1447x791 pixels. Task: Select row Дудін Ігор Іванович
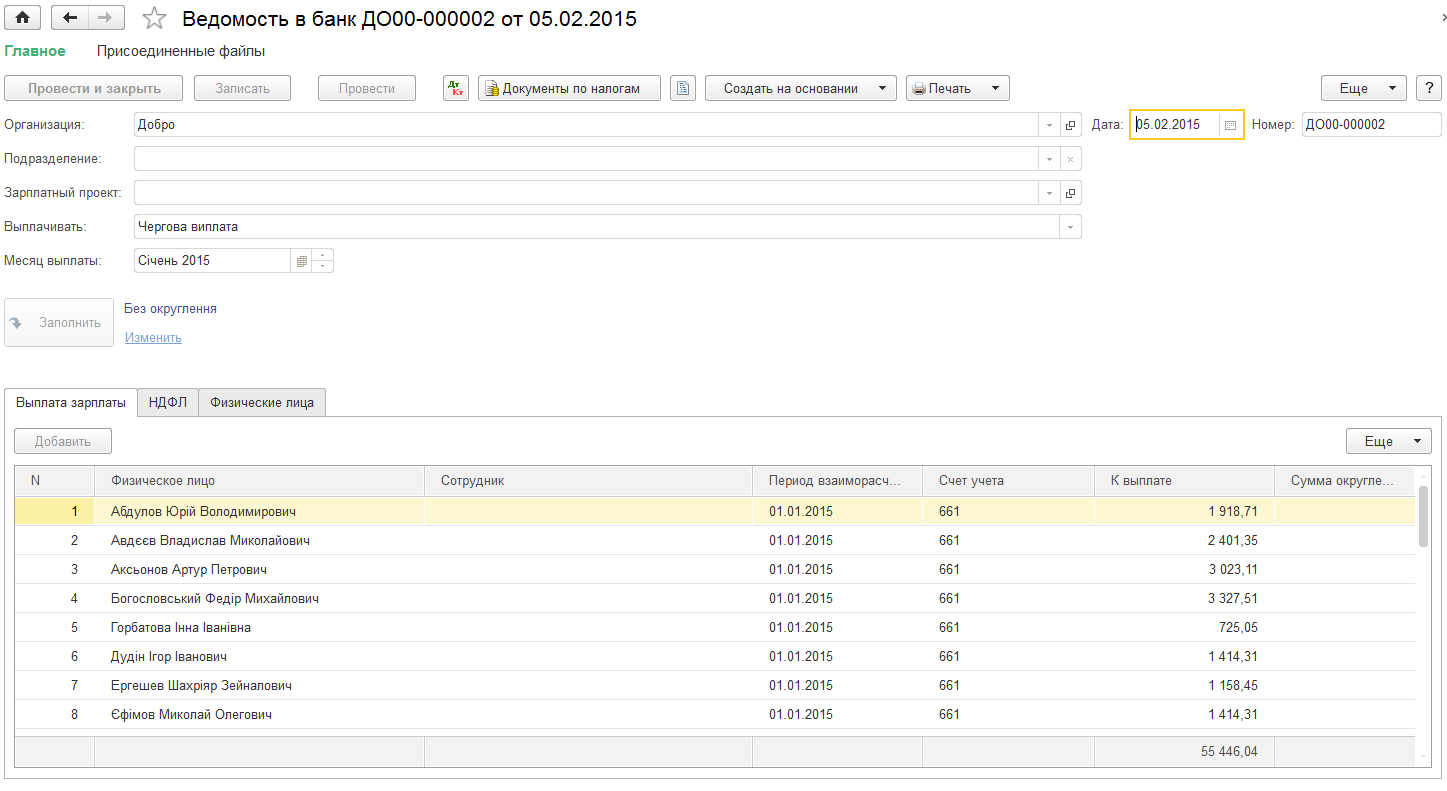coord(715,656)
